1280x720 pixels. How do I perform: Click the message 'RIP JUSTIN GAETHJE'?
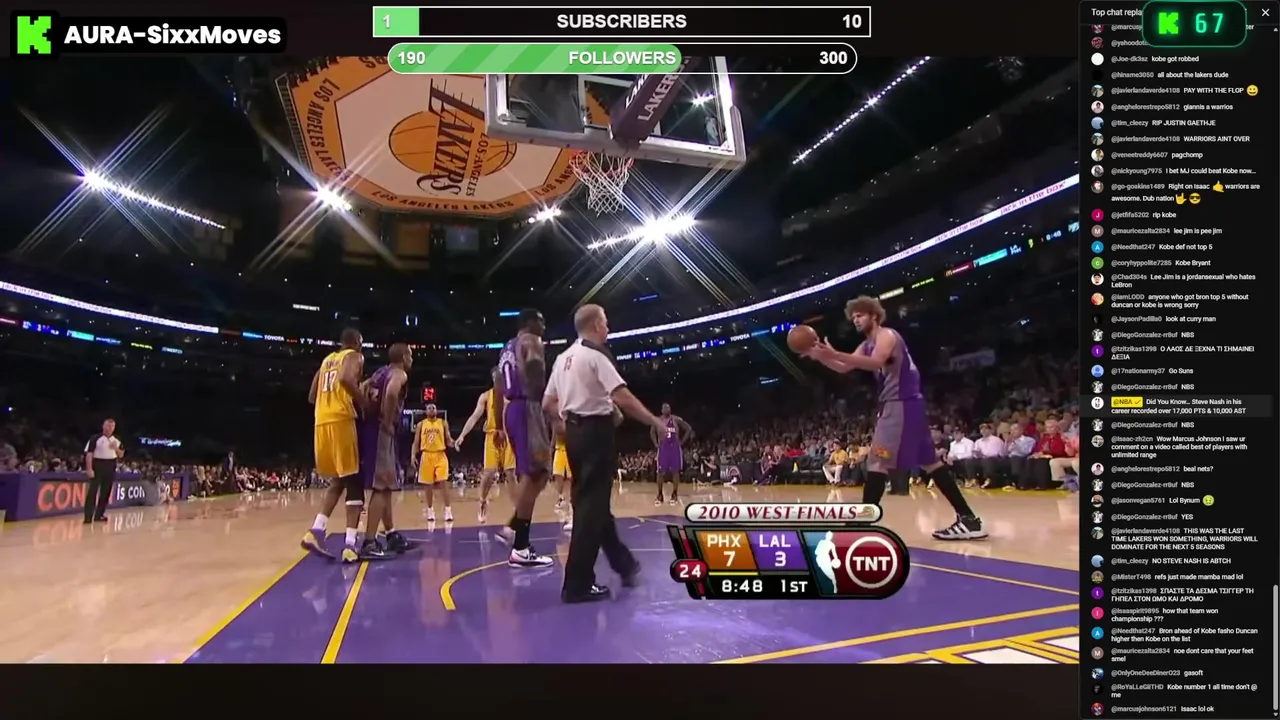click(x=1183, y=123)
